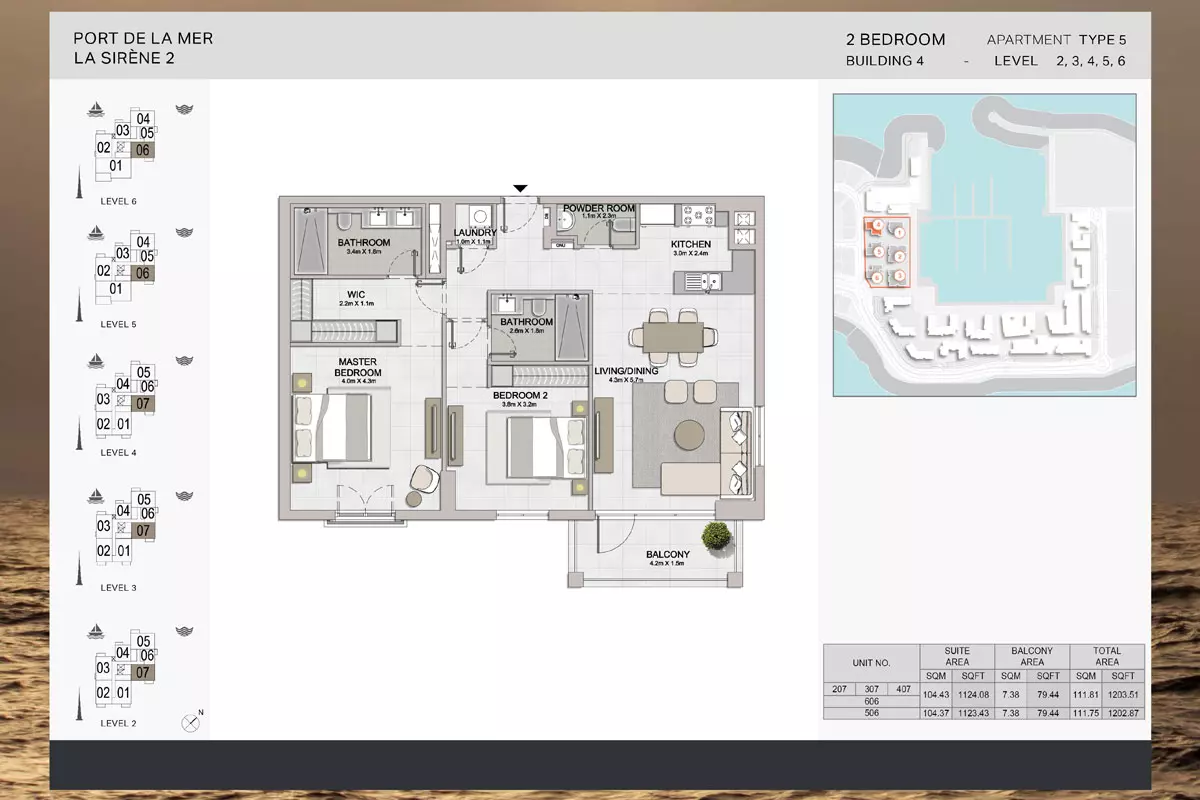Click the round coffee table in the living room
The image size is (1200, 800).
pos(690,435)
